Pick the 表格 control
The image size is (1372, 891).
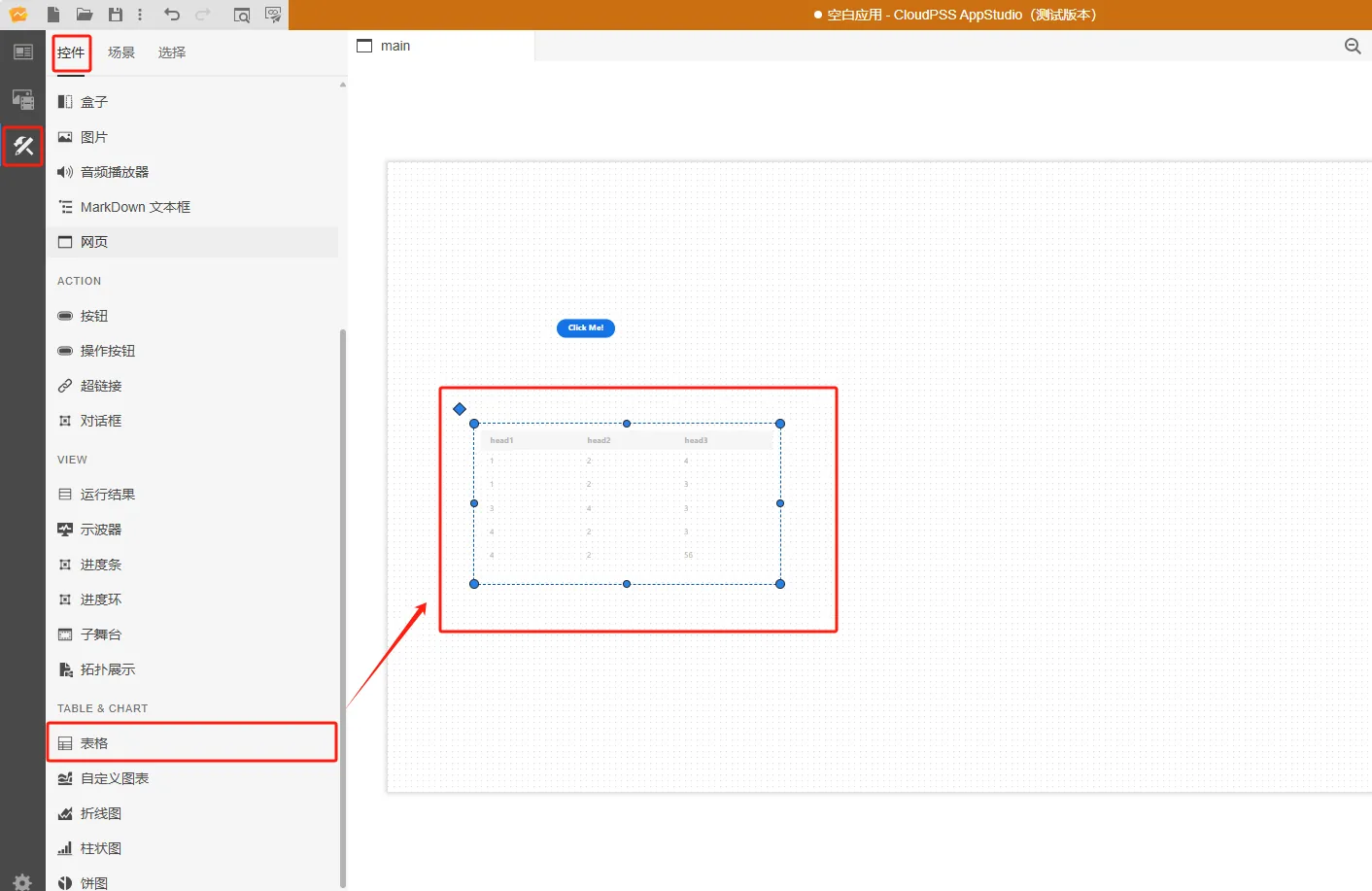192,743
